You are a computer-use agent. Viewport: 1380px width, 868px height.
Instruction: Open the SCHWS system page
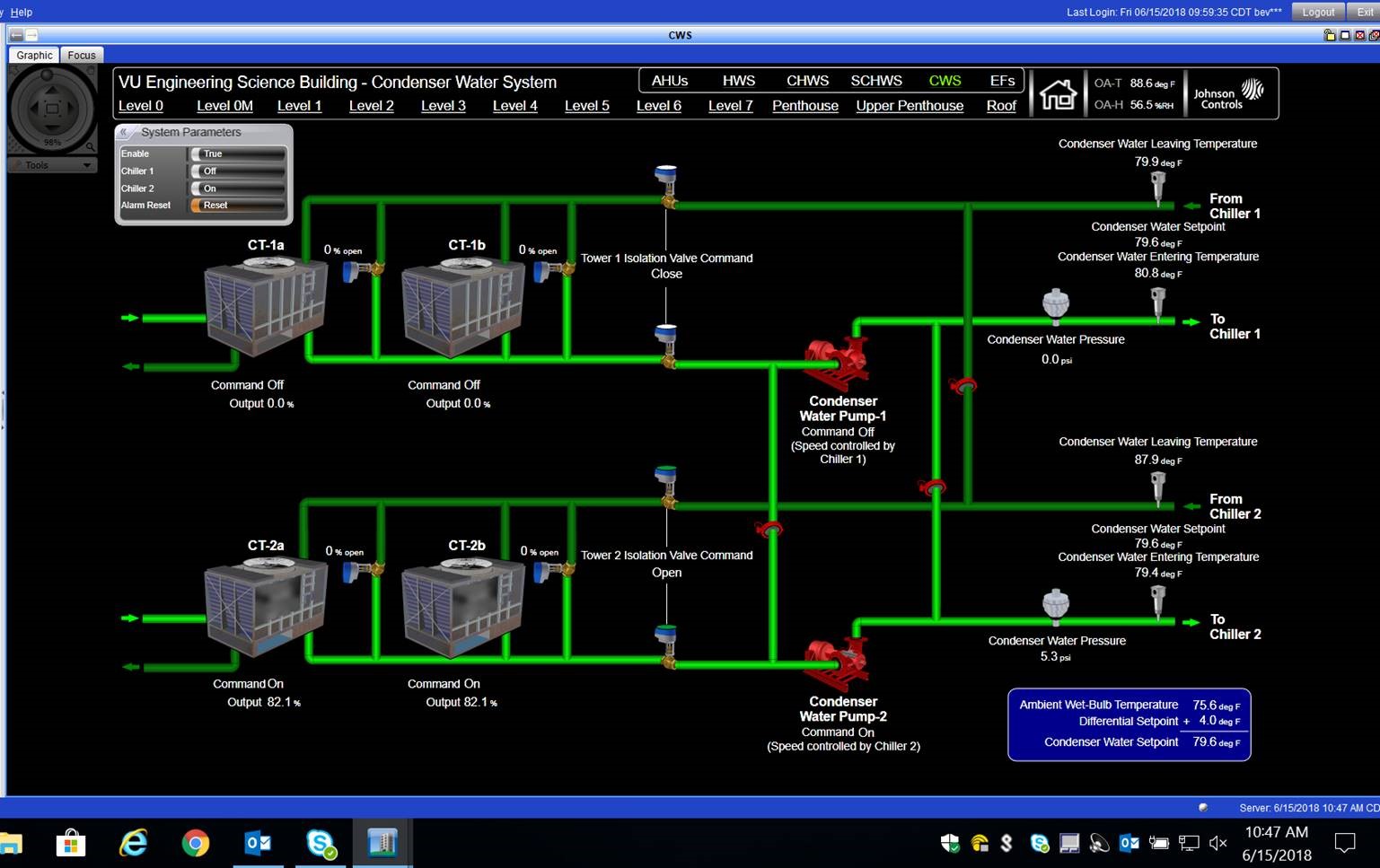[x=876, y=81]
